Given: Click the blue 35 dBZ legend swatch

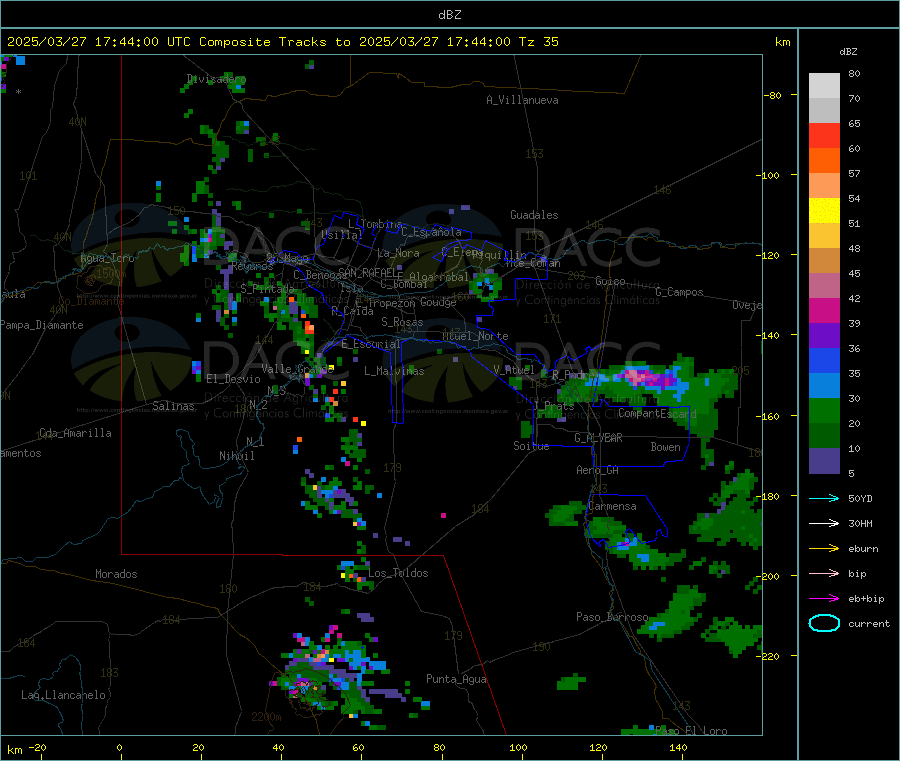Looking at the screenshot, I should tap(824, 360).
